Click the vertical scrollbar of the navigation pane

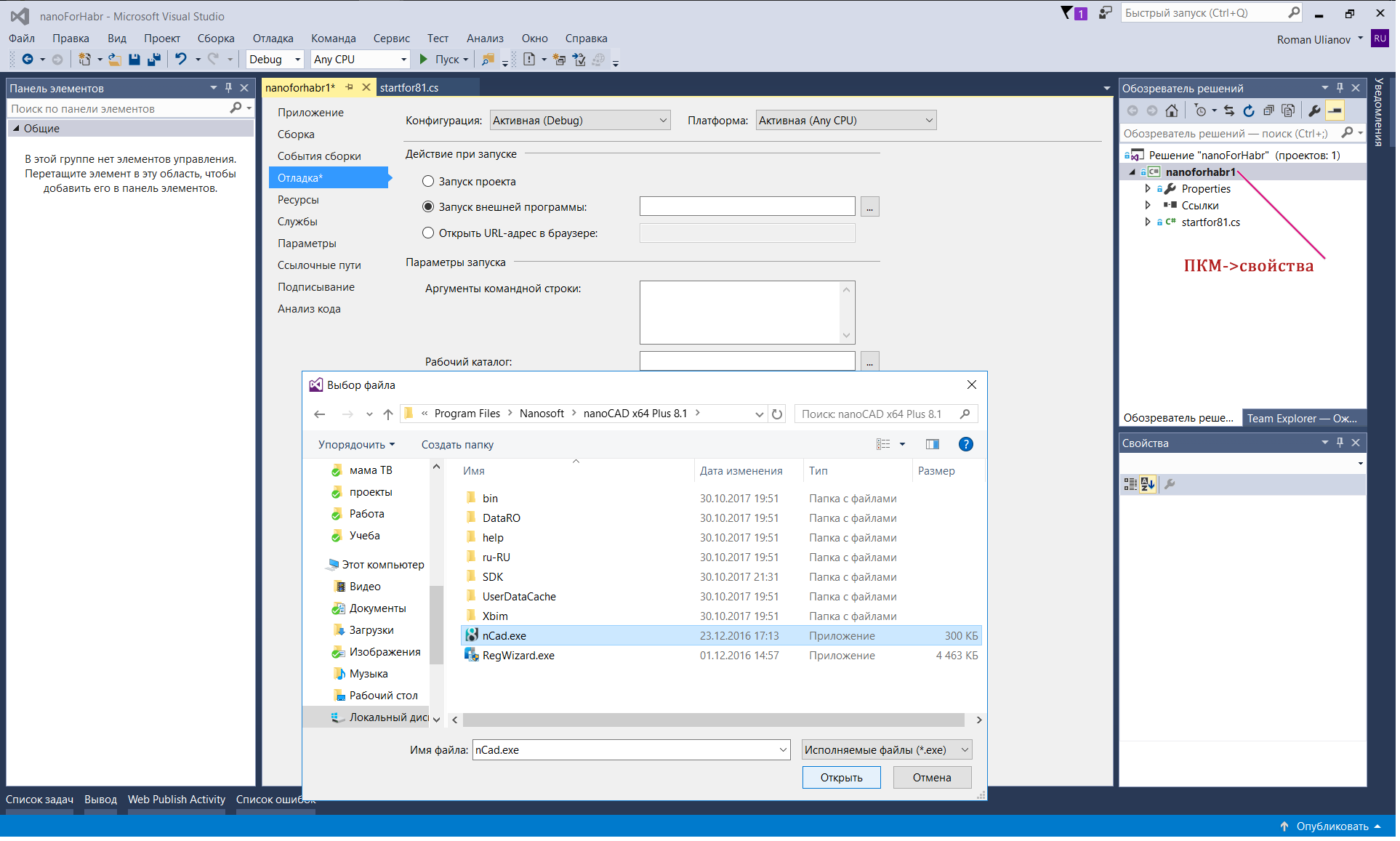coord(436,625)
